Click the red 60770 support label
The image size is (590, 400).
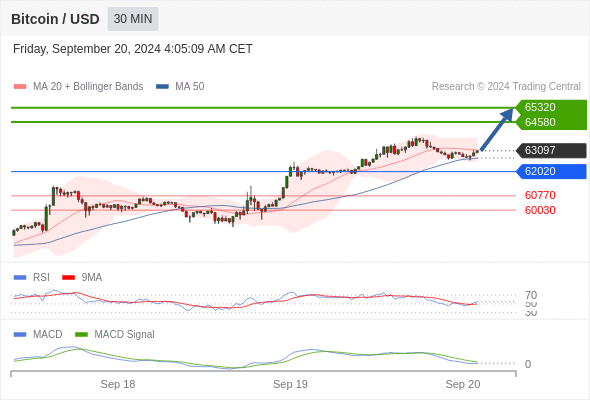(x=540, y=195)
